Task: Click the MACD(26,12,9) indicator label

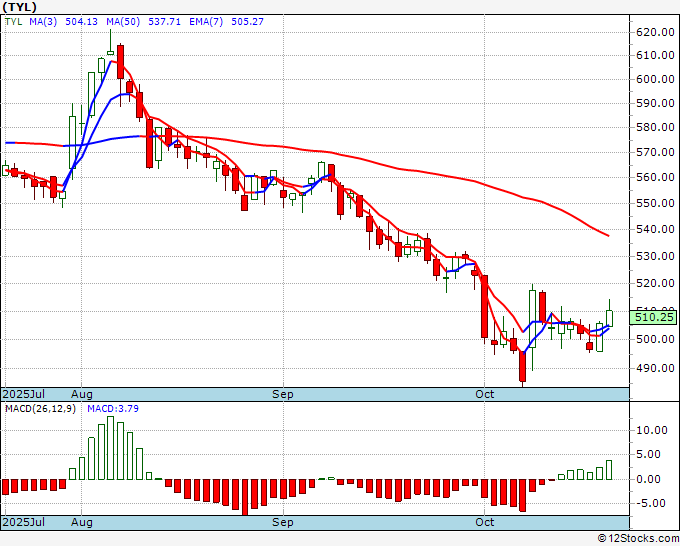Action: point(40,409)
